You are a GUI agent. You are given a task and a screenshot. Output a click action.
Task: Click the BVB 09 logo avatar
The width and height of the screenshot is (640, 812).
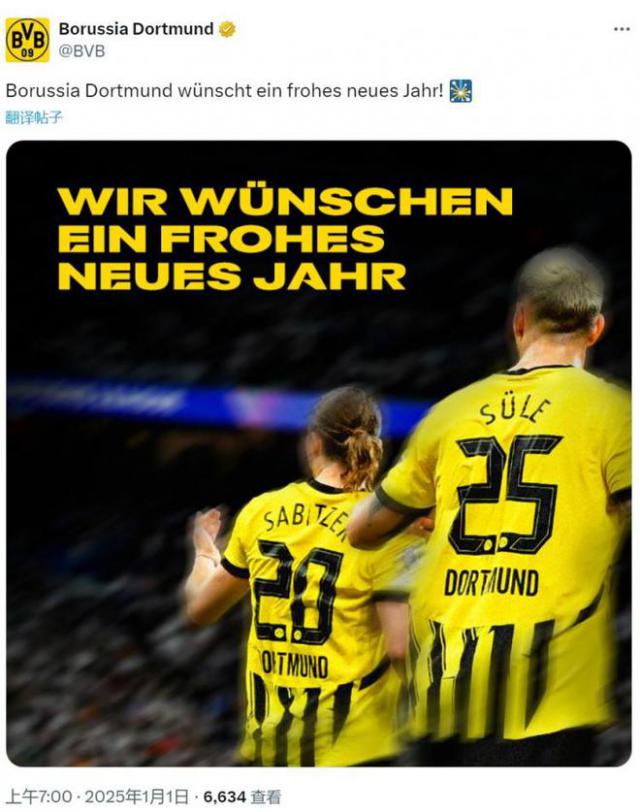click(27, 40)
